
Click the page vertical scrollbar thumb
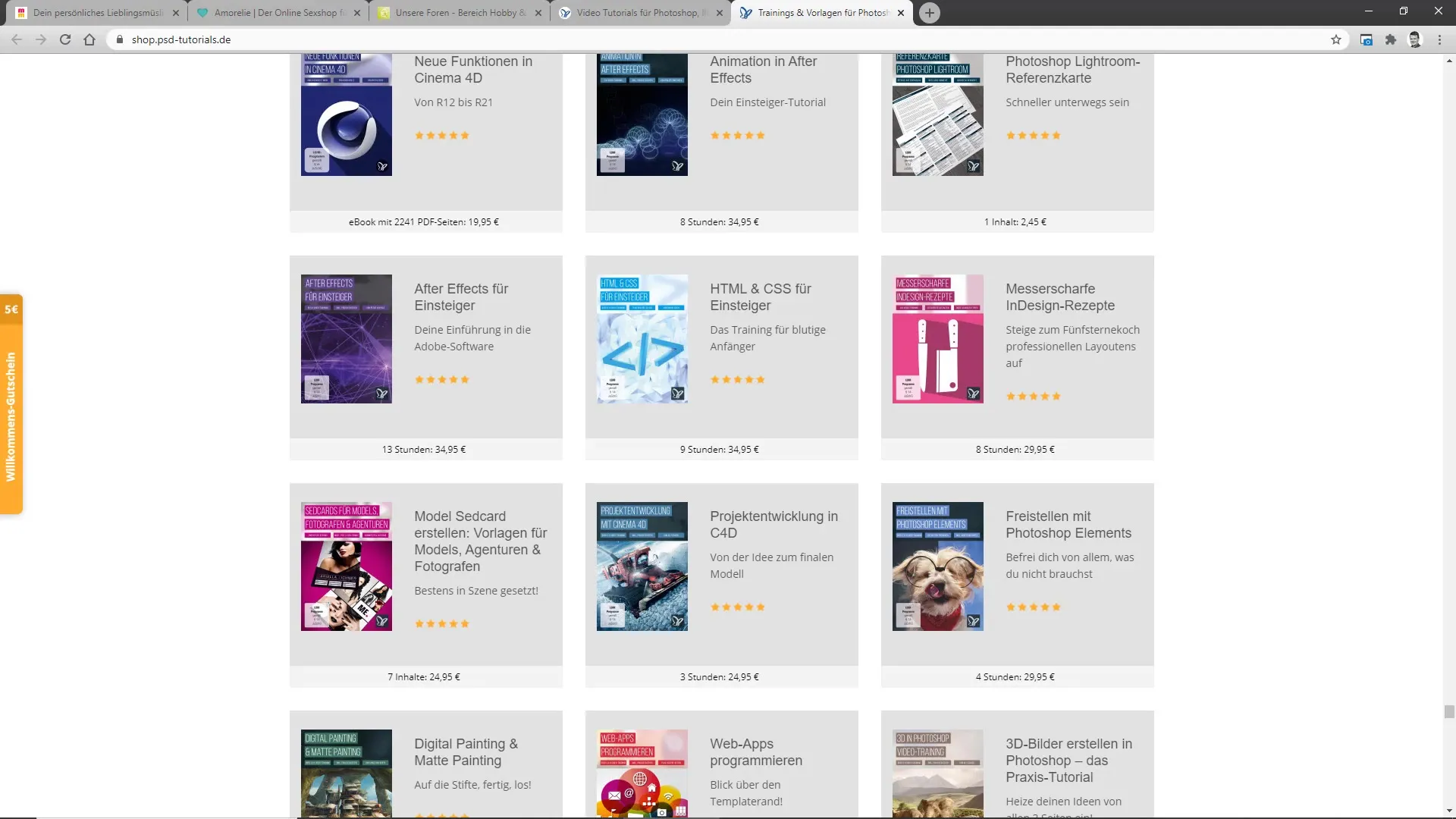coord(1449,711)
